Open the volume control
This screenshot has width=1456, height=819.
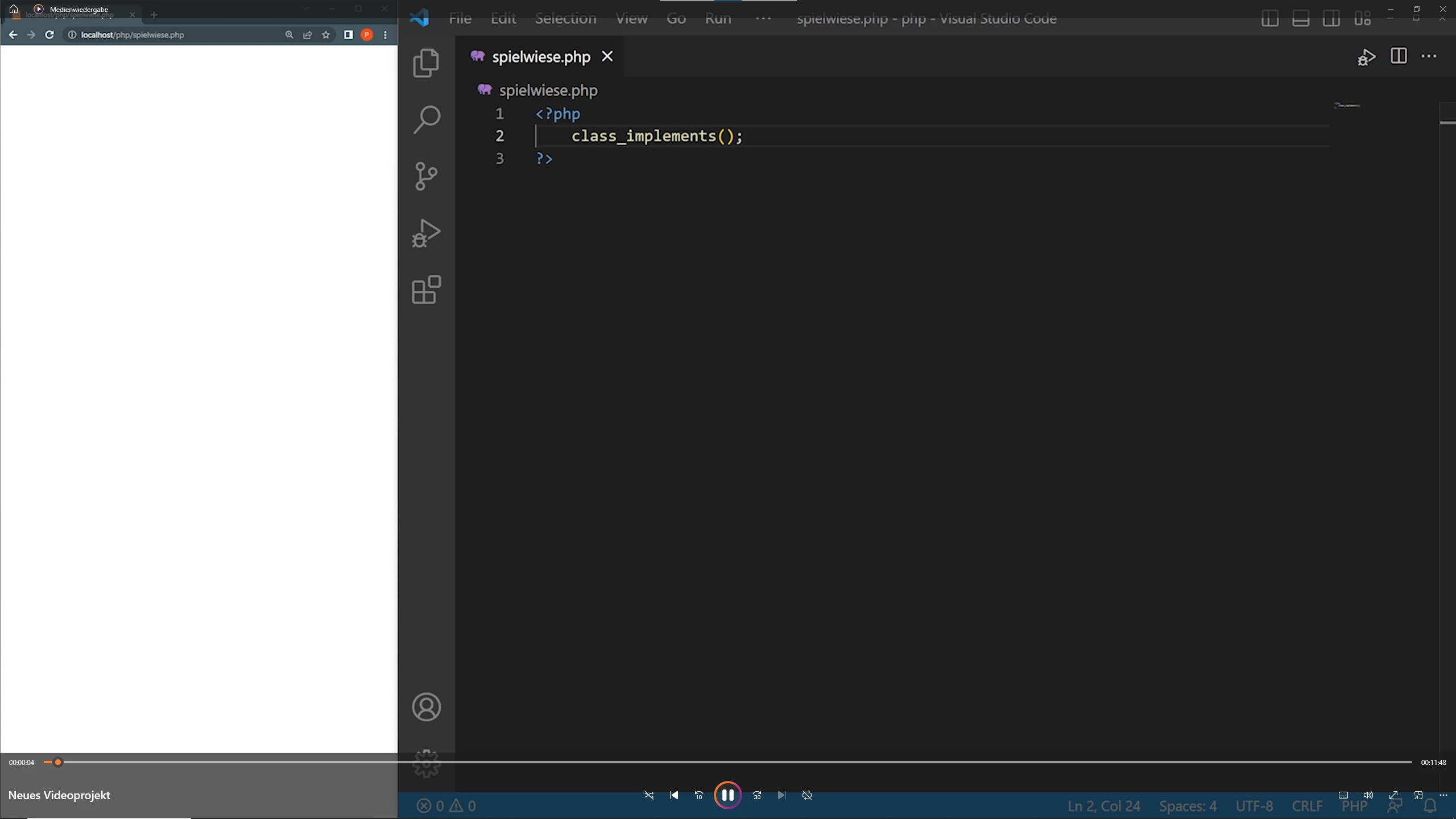pyautogui.click(x=1368, y=795)
